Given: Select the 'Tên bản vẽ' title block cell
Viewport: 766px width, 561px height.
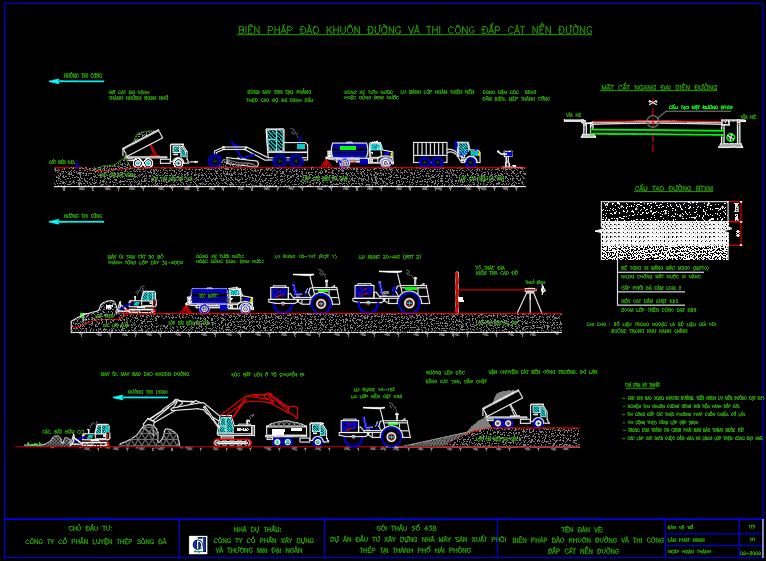Looking at the screenshot, I should click(581, 538).
